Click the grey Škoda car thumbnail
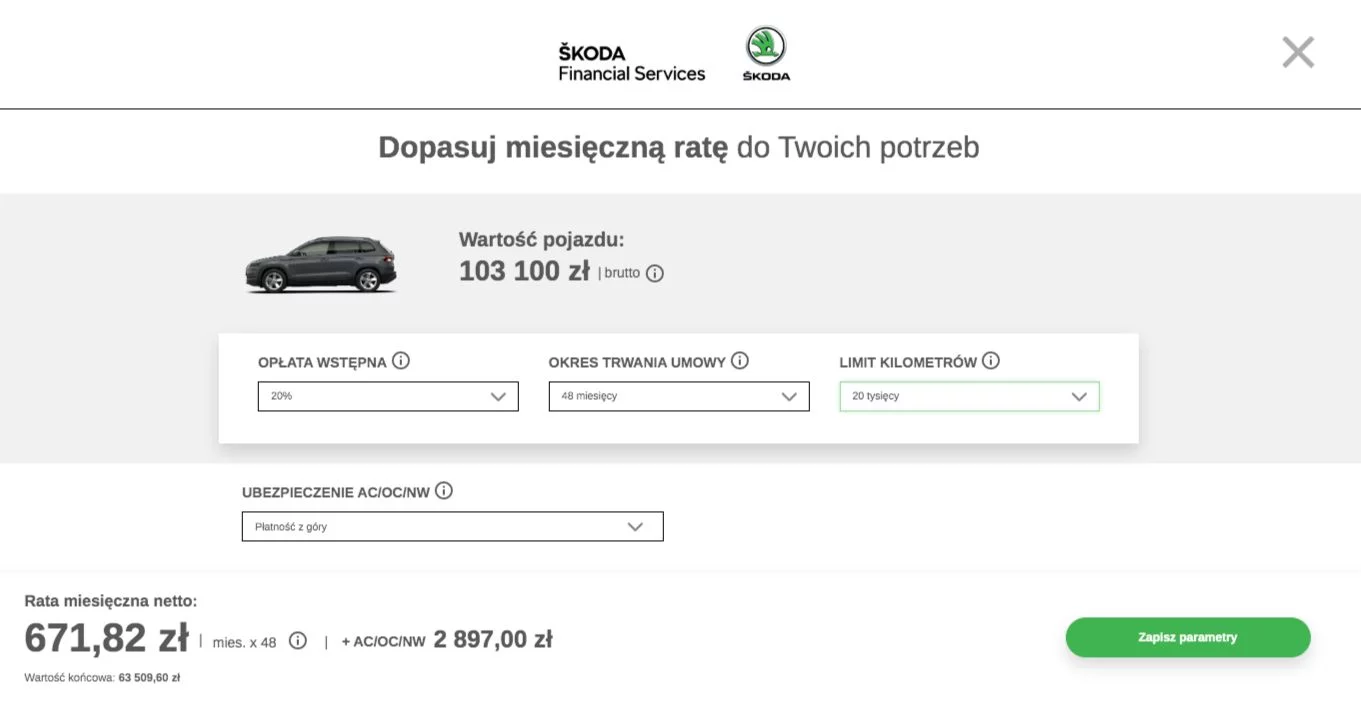1361x701 pixels. click(321, 265)
